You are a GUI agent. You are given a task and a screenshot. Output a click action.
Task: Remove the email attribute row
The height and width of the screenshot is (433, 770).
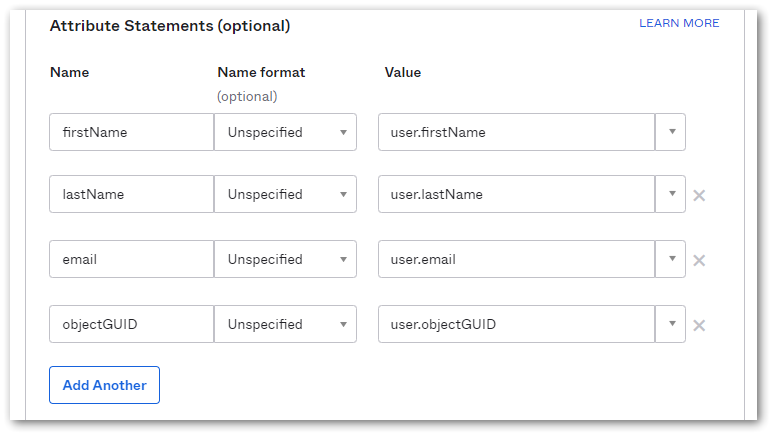click(699, 260)
